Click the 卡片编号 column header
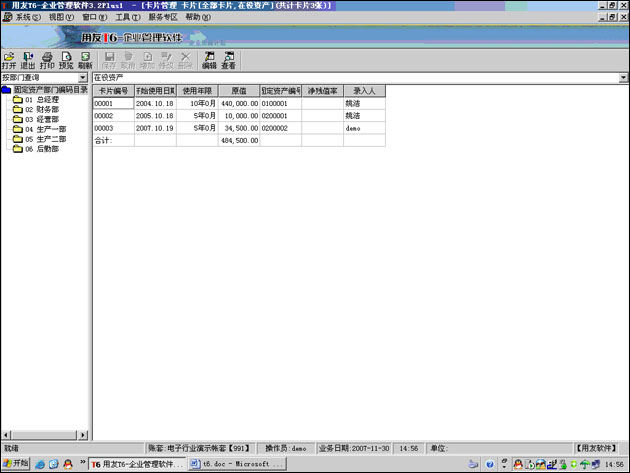Viewport: 630px width, 473px height. pos(113,91)
